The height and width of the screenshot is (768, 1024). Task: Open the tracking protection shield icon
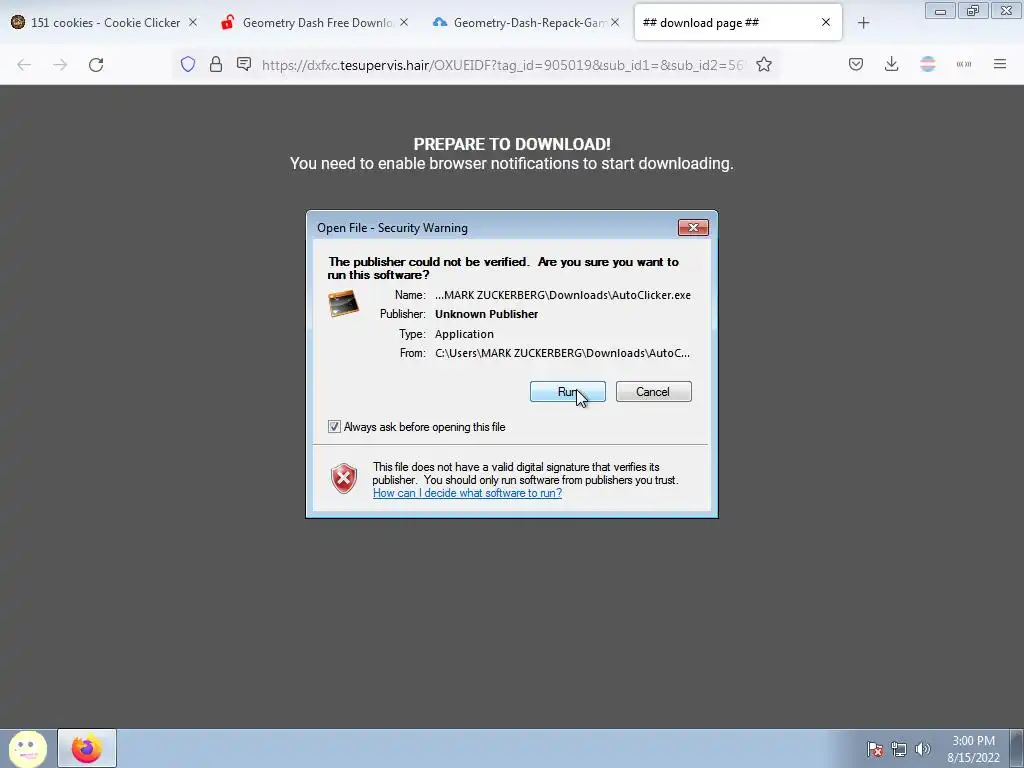188,64
